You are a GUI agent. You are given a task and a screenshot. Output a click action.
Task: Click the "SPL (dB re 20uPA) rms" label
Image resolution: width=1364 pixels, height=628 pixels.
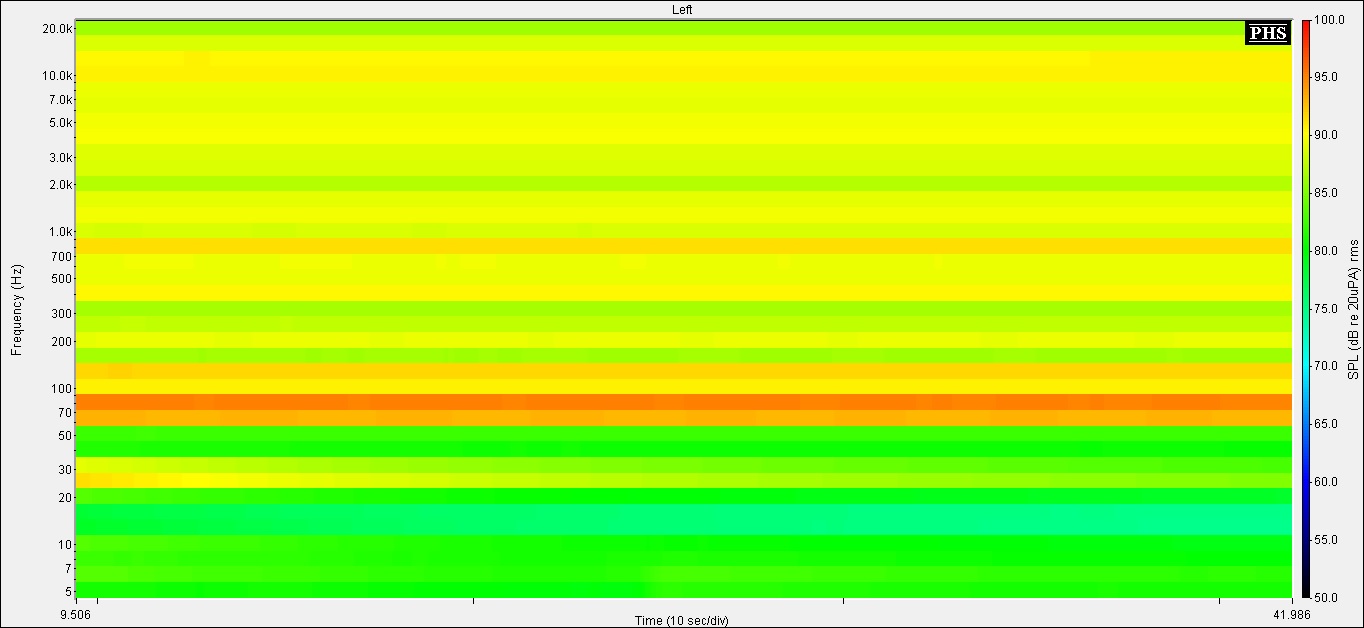coord(1354,309)
